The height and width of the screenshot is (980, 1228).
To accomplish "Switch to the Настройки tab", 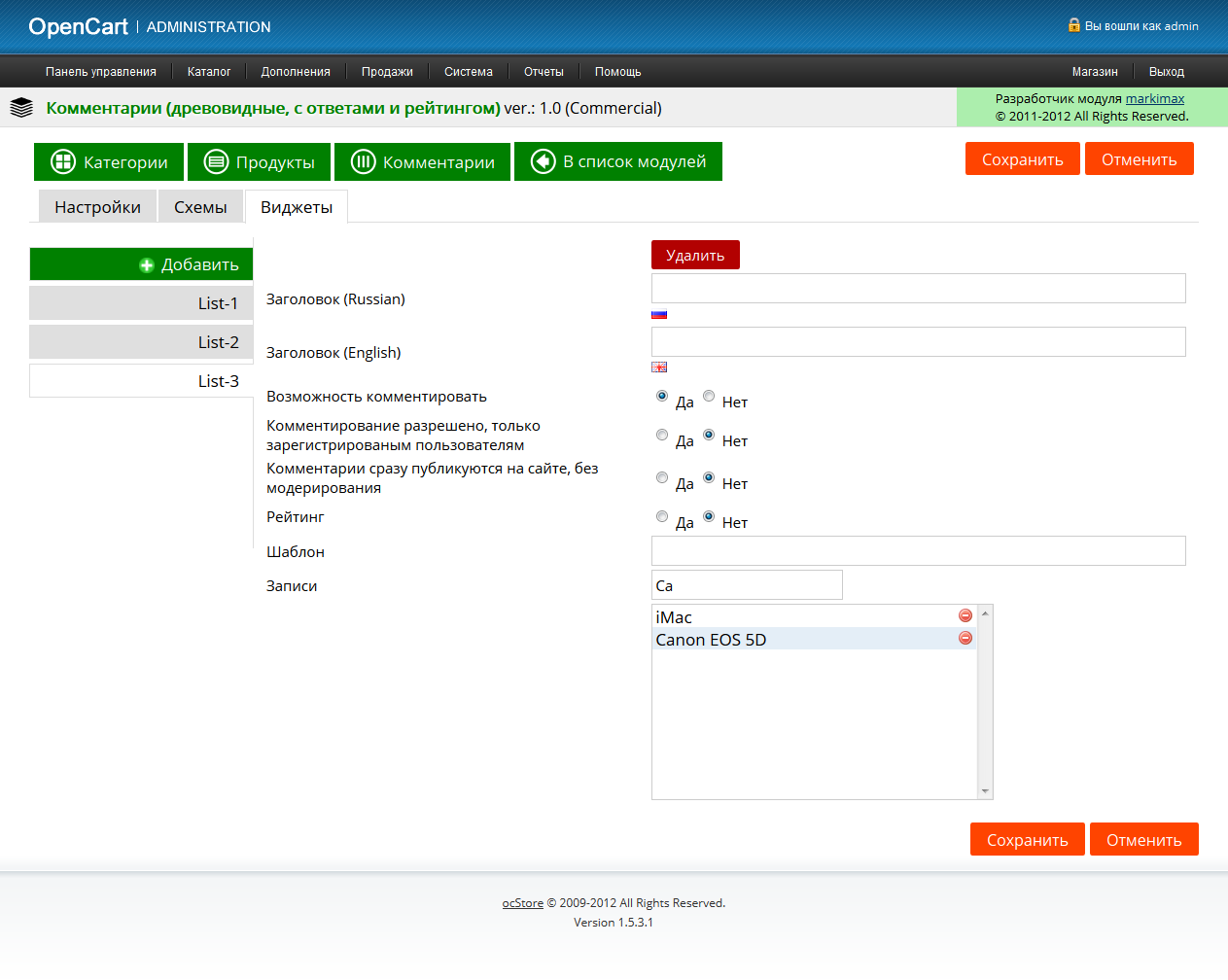I will [97, 207].
